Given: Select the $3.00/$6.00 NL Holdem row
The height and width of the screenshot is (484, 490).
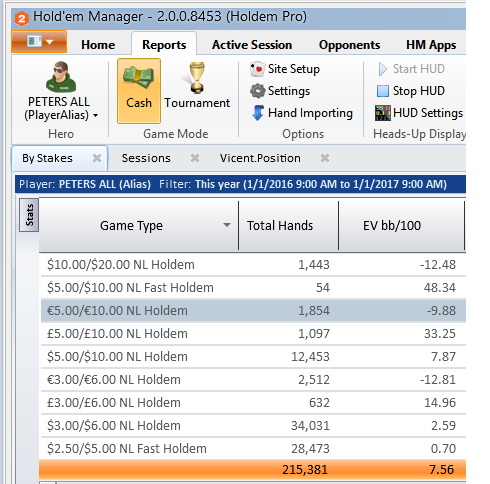Looking at the screenshot, I should click(x=253, y=426).
